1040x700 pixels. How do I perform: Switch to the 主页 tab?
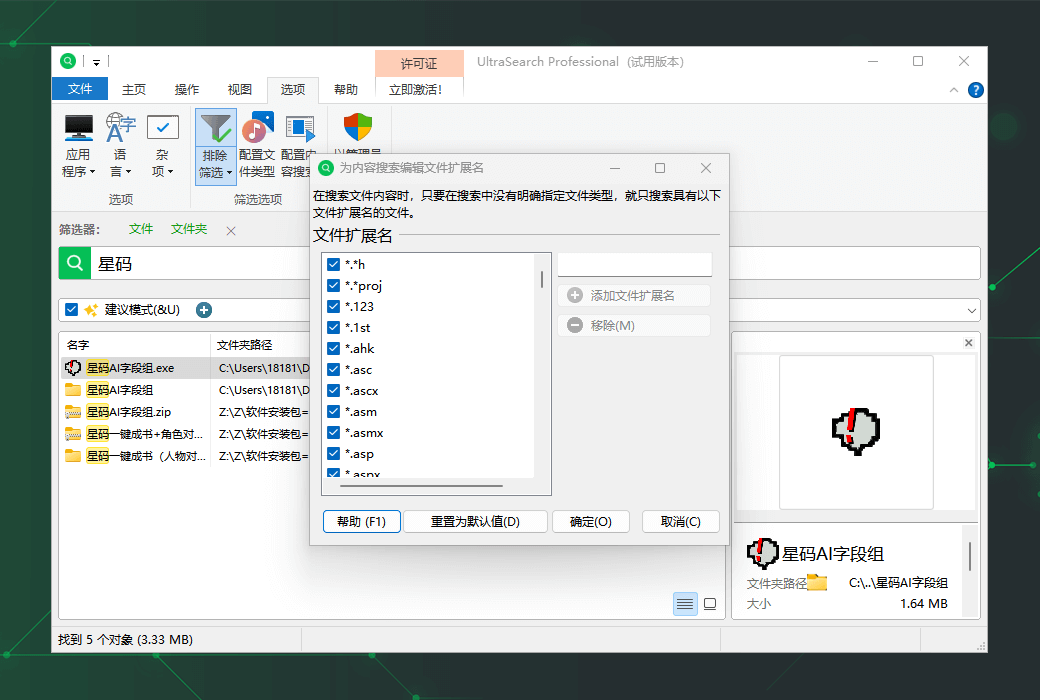(x=133, y=90)
